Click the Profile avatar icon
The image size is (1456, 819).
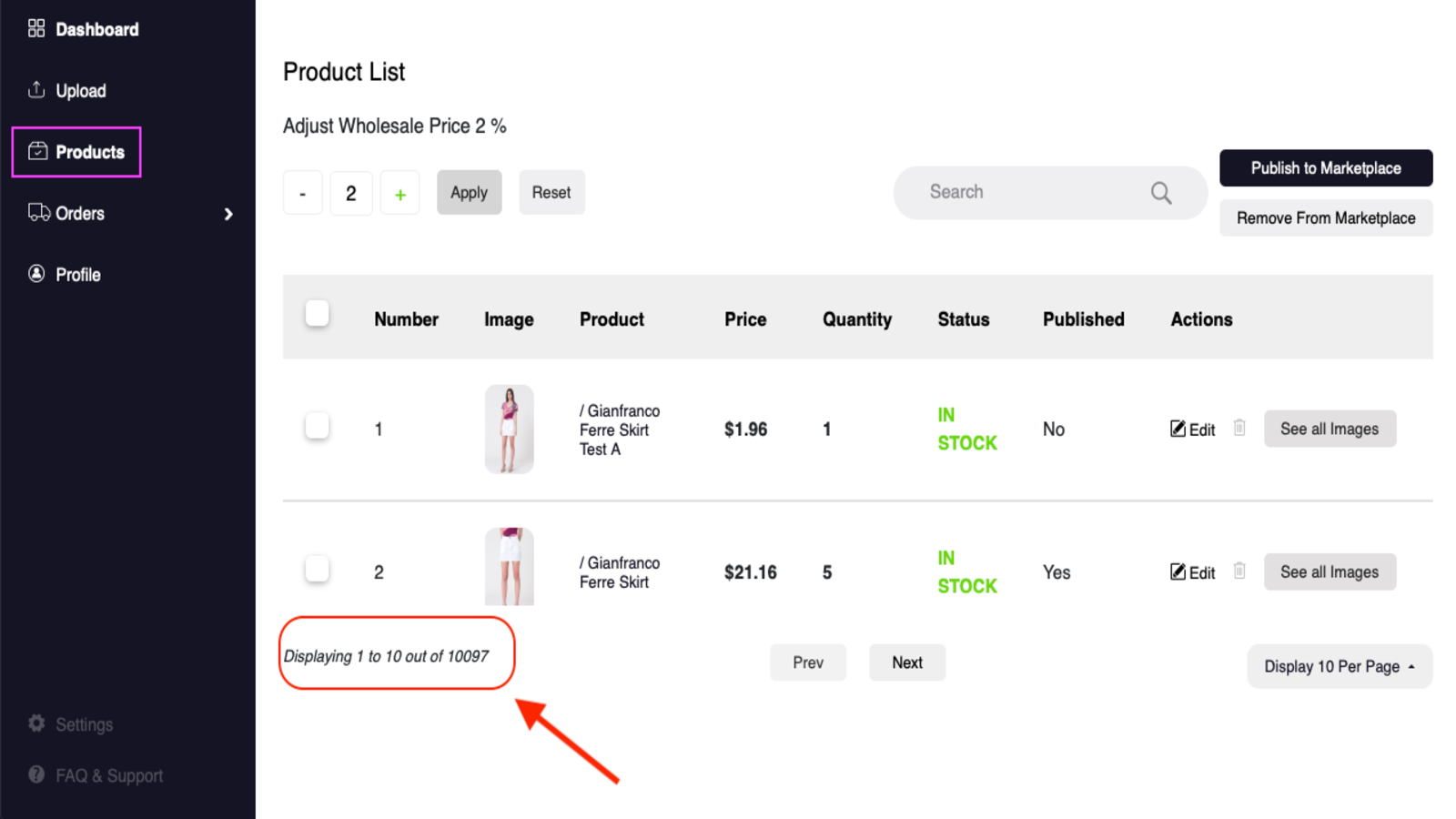coord(36,274)
